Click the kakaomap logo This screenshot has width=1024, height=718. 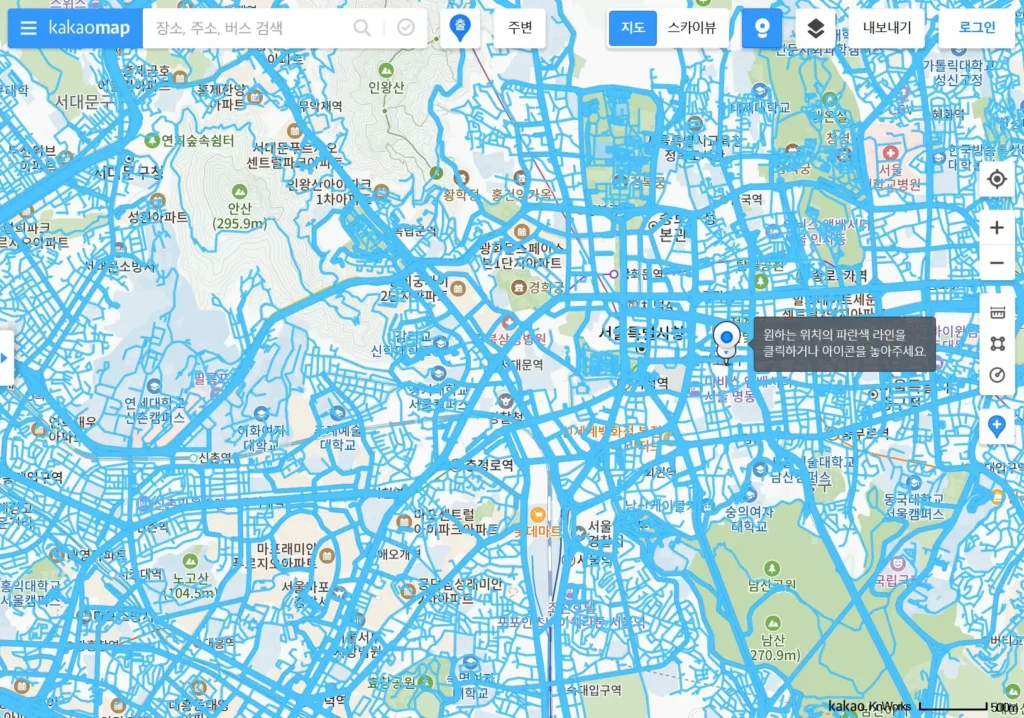pos(89,28)
